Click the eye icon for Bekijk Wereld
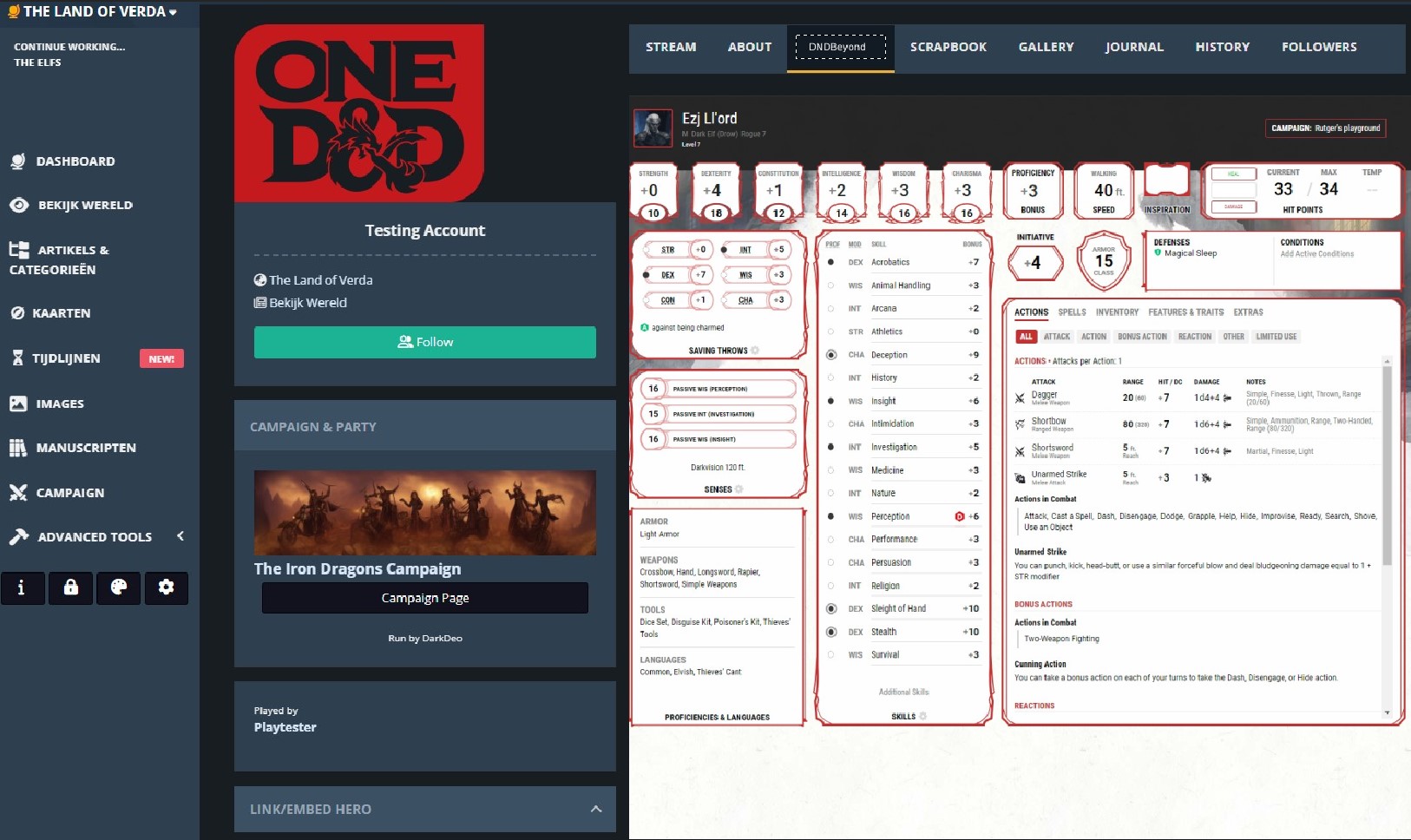The width and height of the screenshot is (1411, 840). tap(19, 205)
